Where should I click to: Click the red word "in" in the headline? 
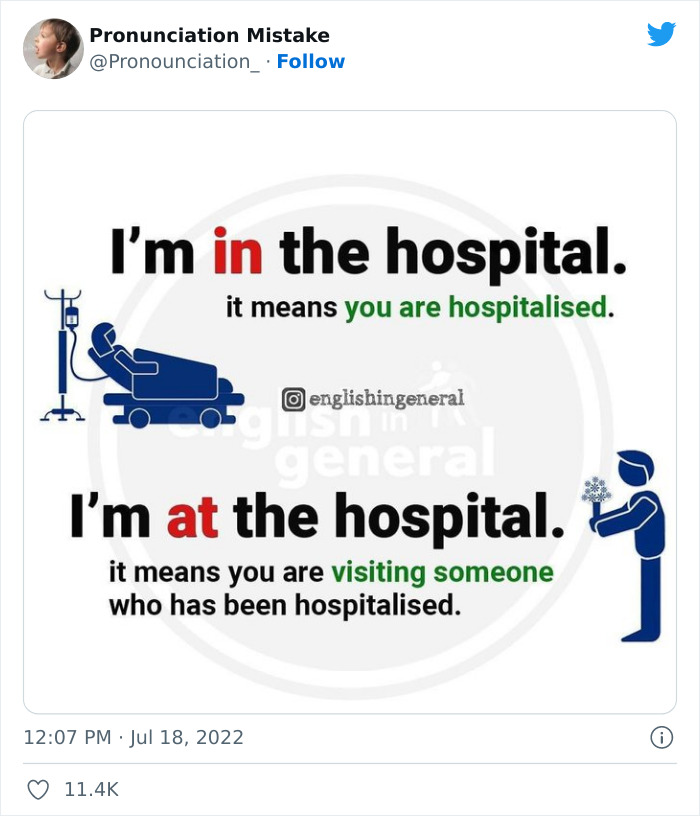click(x=237, y=253)
